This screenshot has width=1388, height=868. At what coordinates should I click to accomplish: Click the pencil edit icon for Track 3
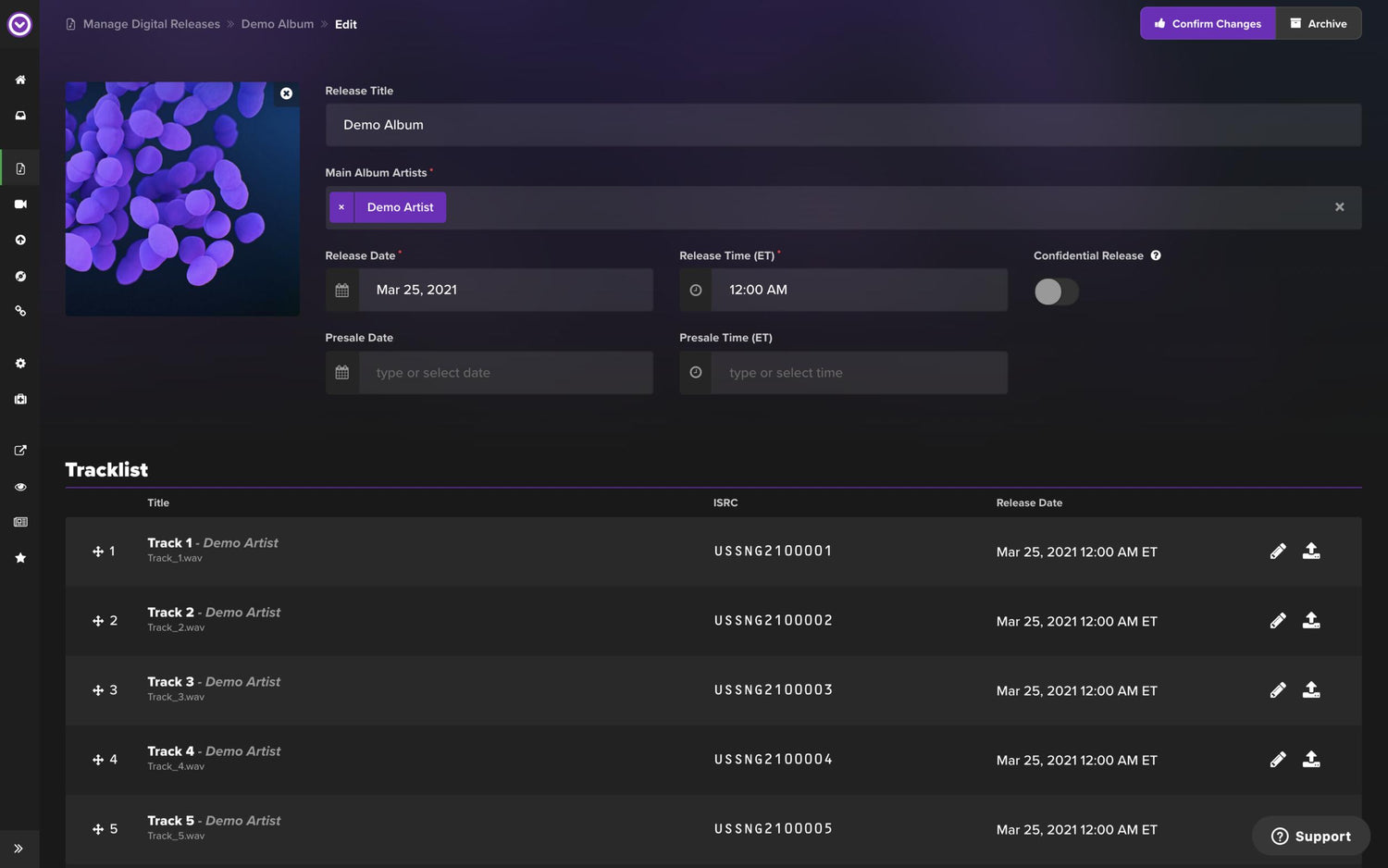coord(1278,689)
